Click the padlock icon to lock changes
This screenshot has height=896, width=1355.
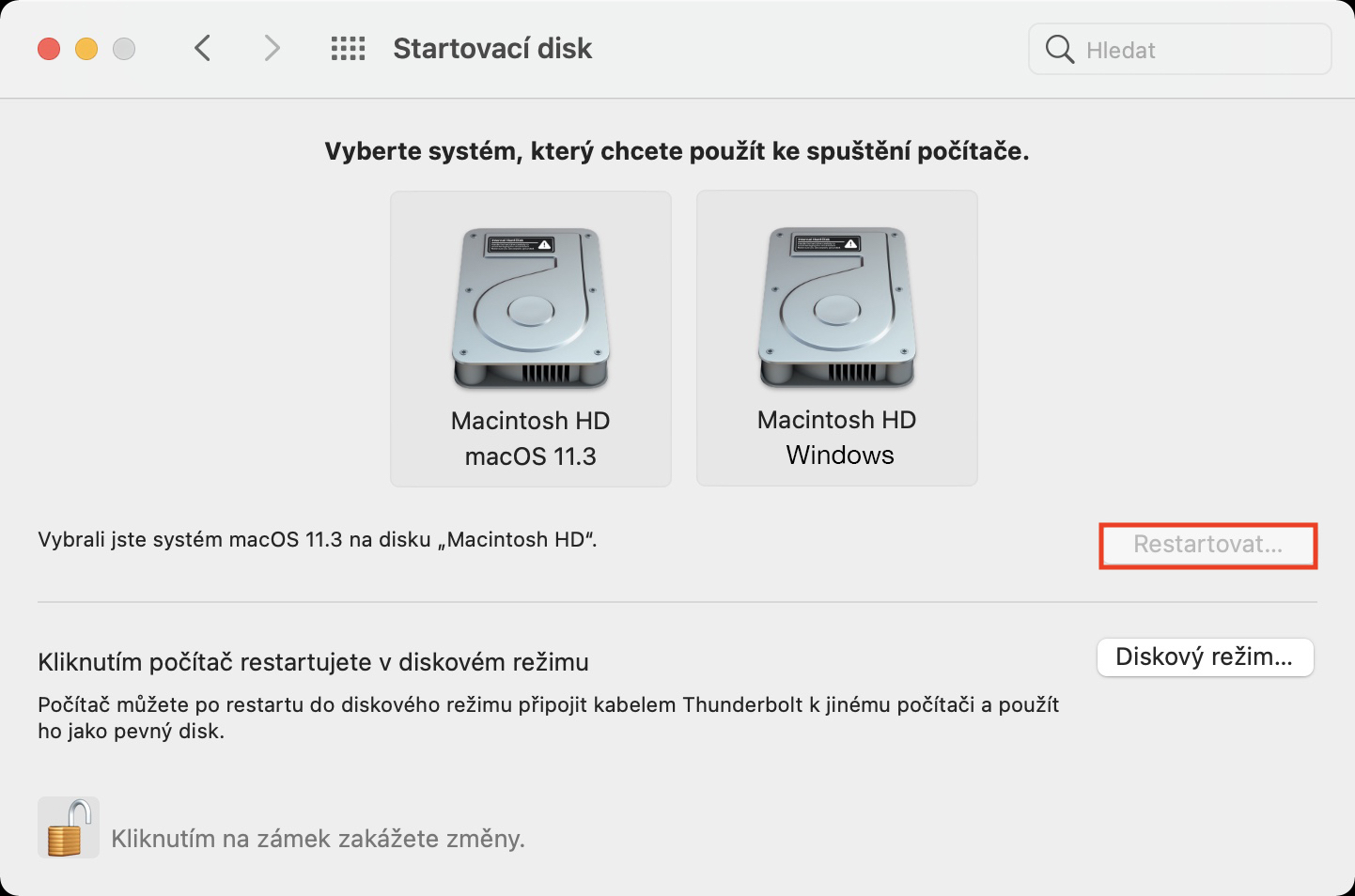(x=69, y=827)
